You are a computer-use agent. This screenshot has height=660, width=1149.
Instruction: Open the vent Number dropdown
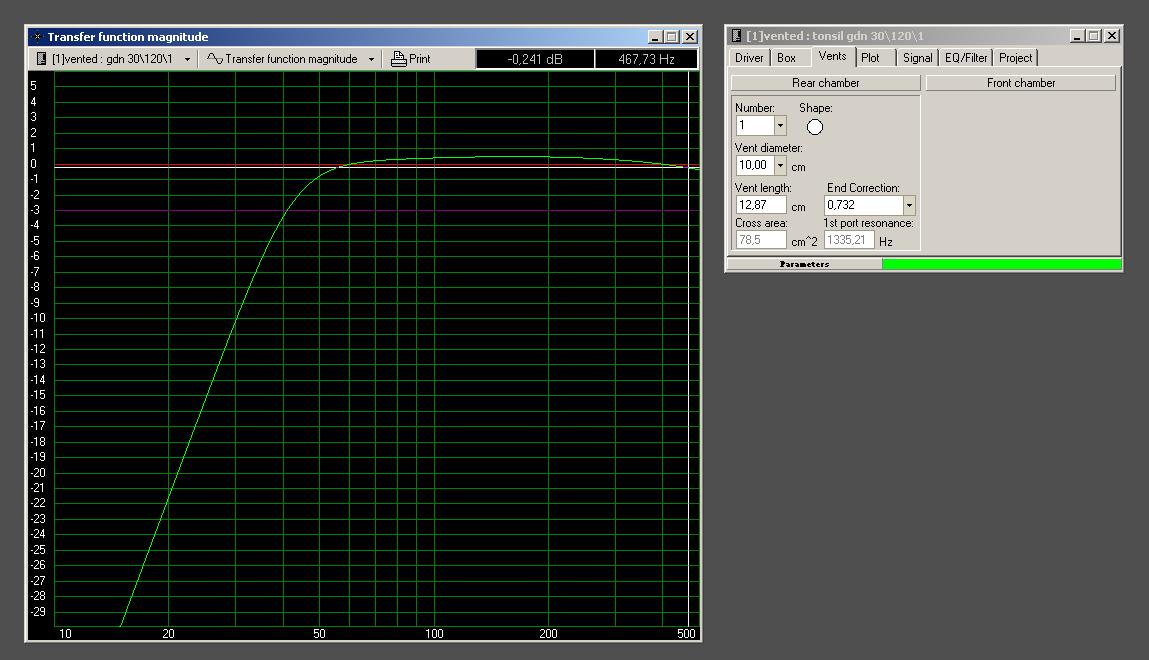(780, 126)
